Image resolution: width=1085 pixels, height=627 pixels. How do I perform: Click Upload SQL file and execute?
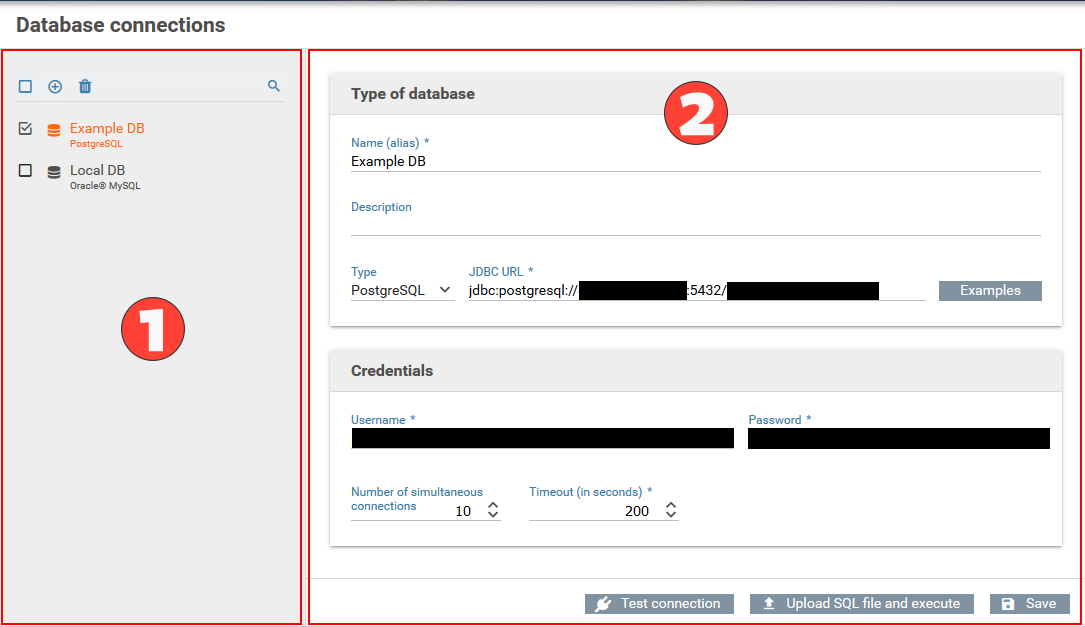(x=872, y=604)
